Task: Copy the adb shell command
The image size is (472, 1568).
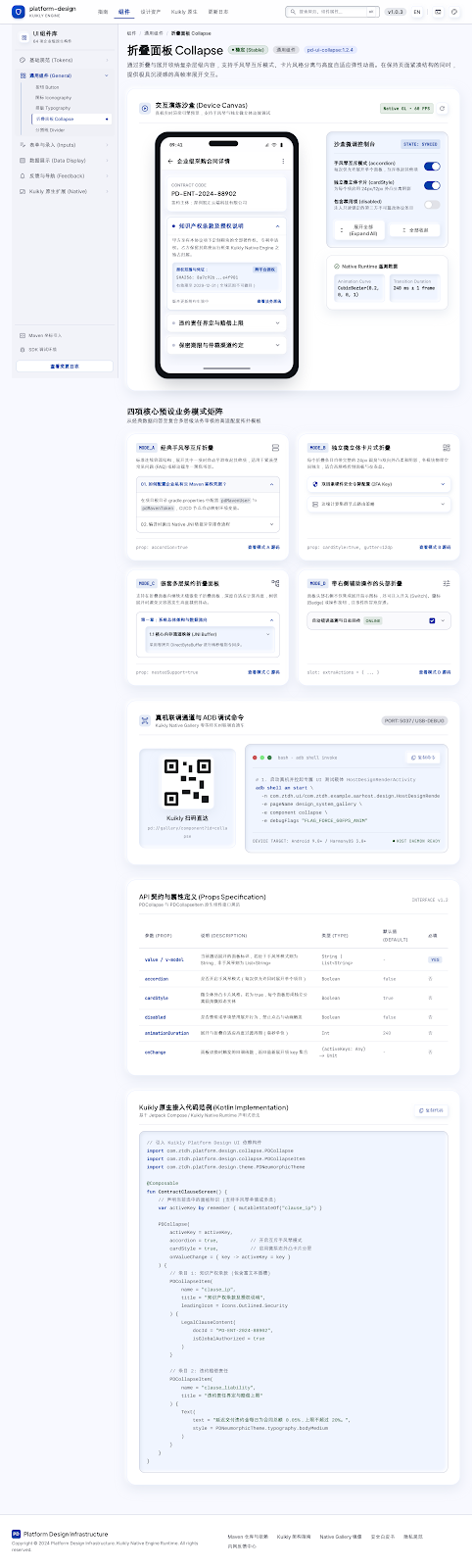Action: pos(422,758)
